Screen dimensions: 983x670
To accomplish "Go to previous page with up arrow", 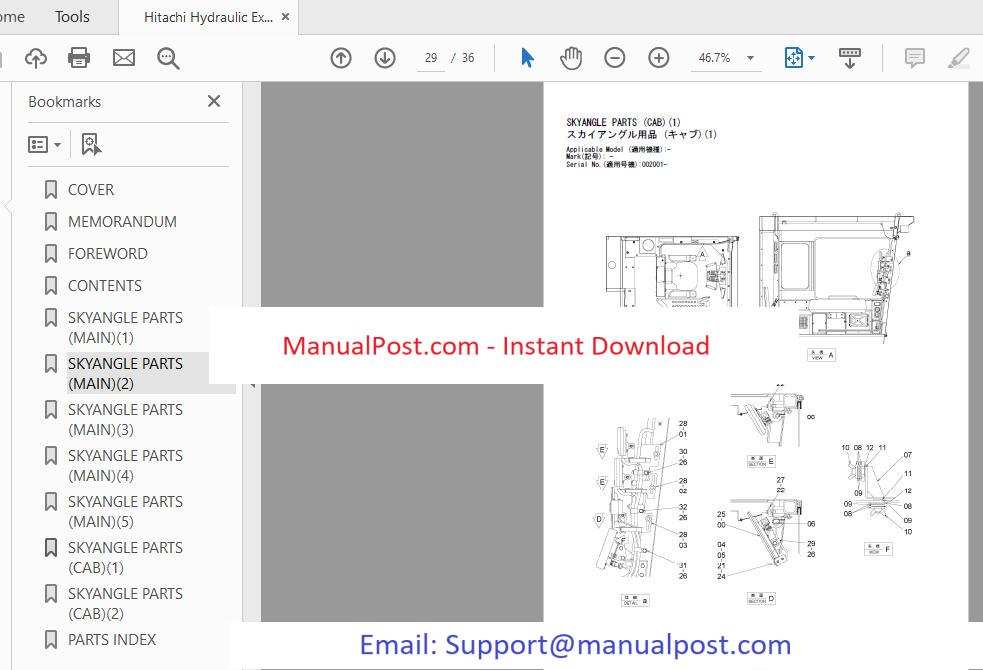I will (x=341, y=58).
